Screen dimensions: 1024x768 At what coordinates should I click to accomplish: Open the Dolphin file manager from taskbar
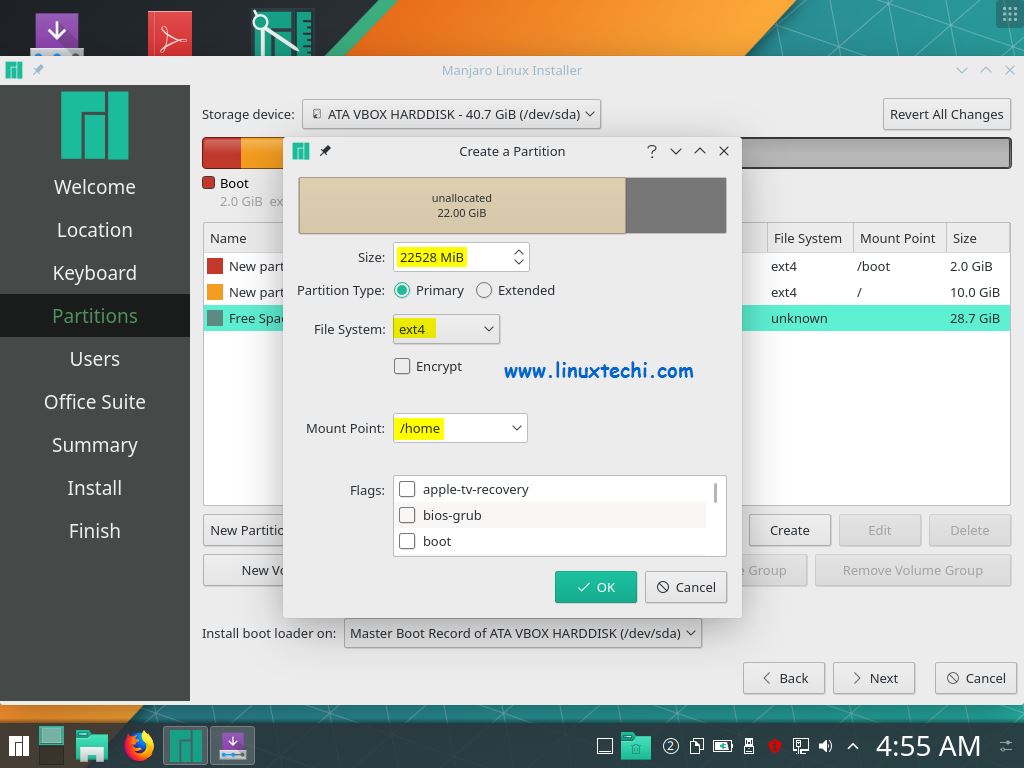(92, 745)
